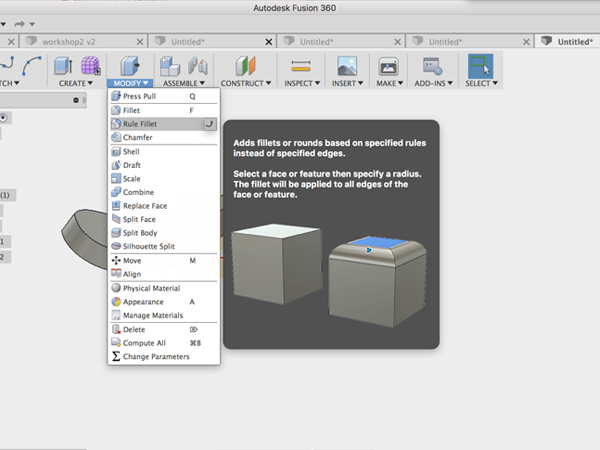Open the CONSTRUCT dropdown
Viewport: 600px width, 450px height.
[246, 83]
